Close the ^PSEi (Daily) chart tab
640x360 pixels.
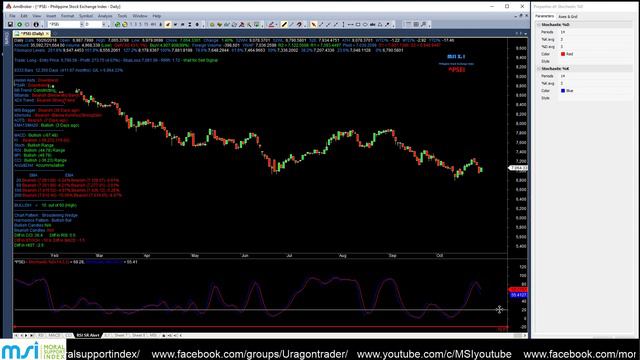tap(48, 33)
